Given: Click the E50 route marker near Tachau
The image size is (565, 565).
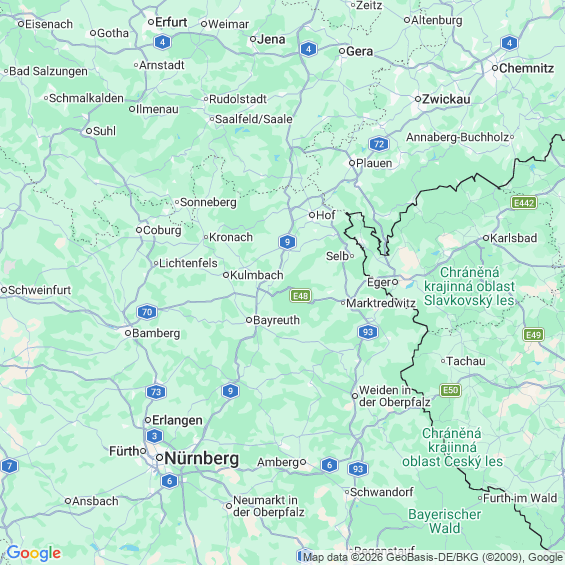Looking at the screenshot, I should (x=450, y=390).
